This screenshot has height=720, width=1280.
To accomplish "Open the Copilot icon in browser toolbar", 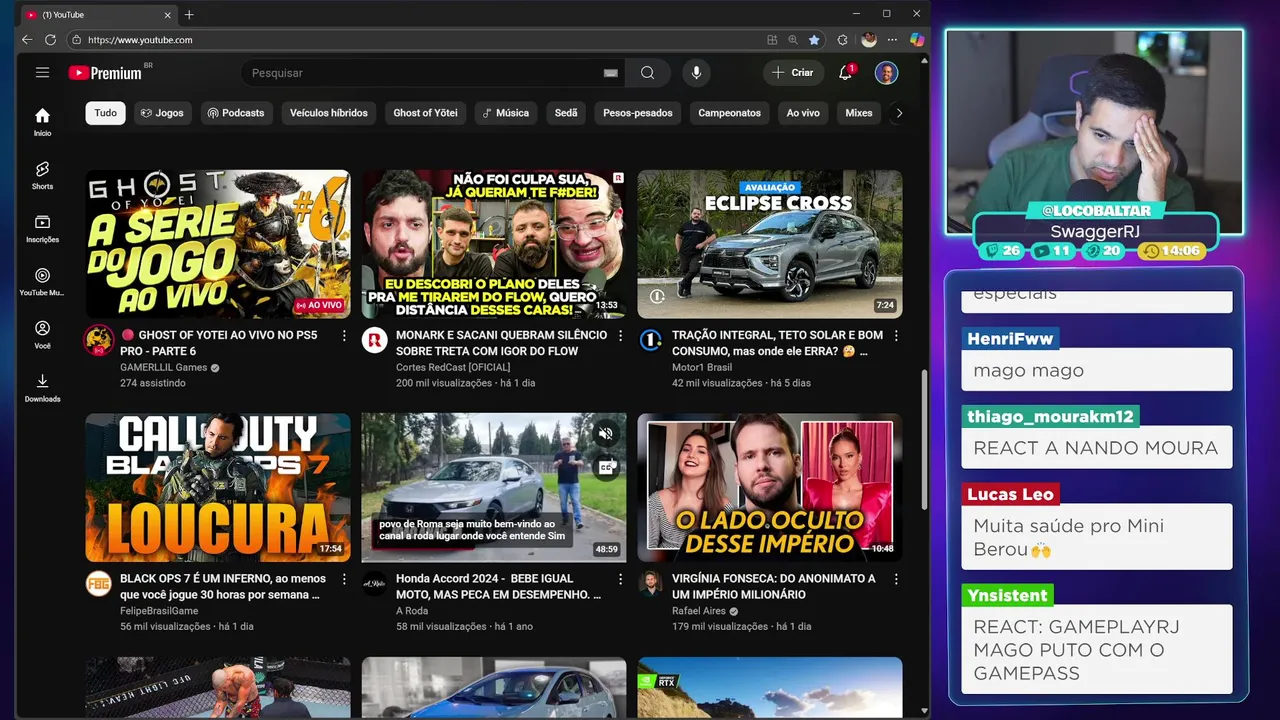I will [x=917, y=40].
